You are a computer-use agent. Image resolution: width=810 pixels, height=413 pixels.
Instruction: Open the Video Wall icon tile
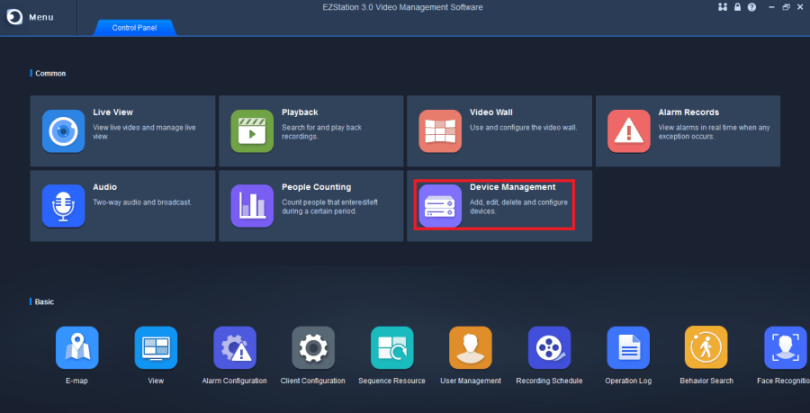[x=440, y=131]
